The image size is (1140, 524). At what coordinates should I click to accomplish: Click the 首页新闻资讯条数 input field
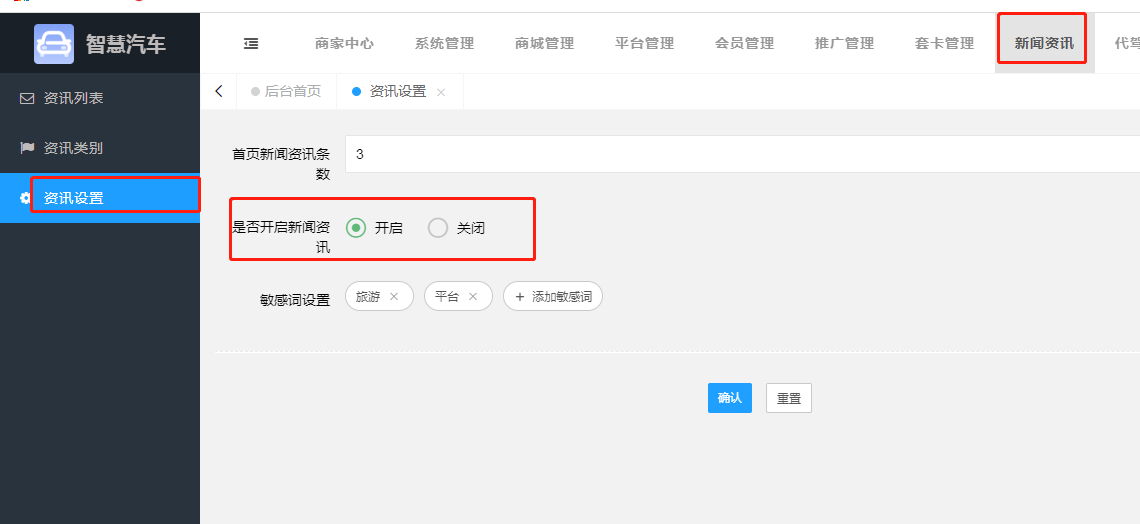742,154
